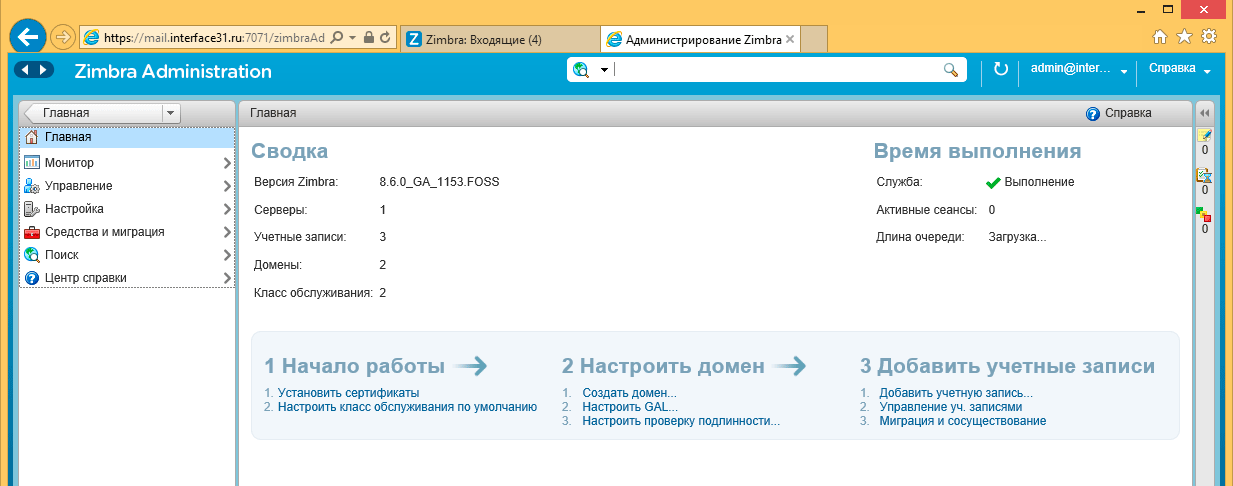Expand Средства и миграция tree chevron
The height and width of the screenshot is (486, 1233).
click(227, 232)
